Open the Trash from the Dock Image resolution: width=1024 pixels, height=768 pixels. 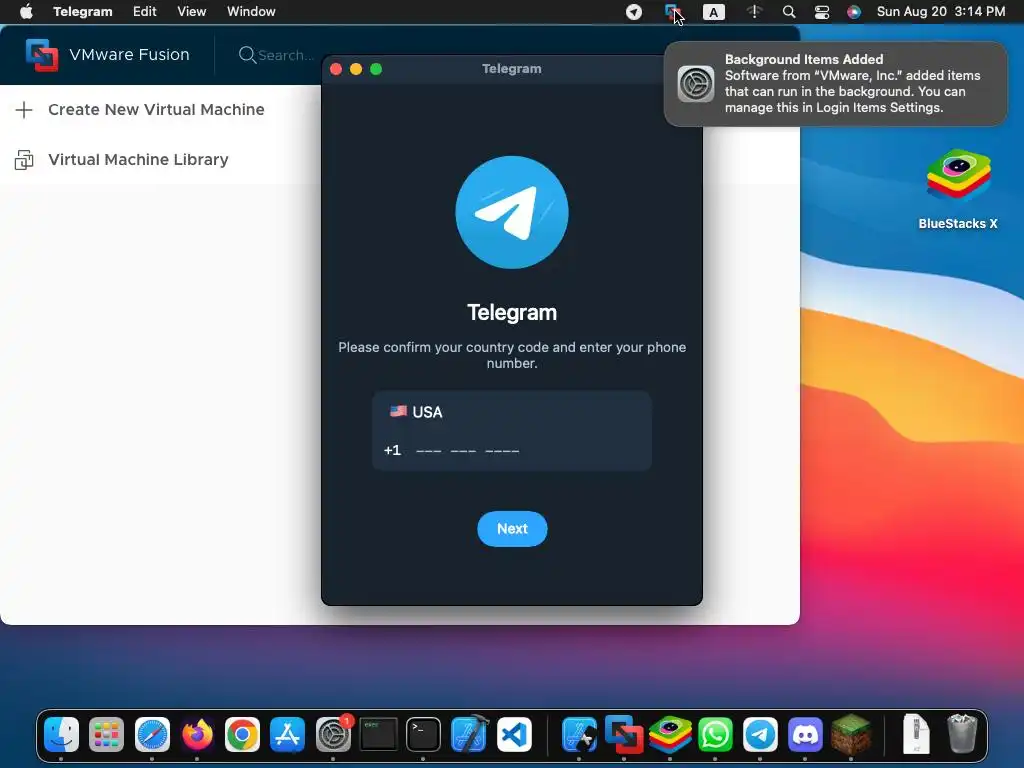(x=962, y=734)
